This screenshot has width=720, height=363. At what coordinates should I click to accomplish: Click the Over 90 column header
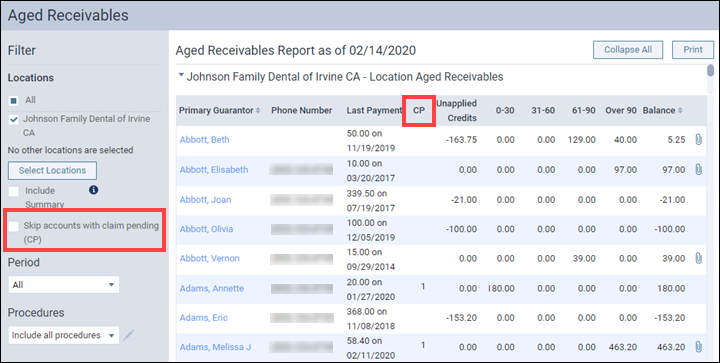click(x=621, y=111)
